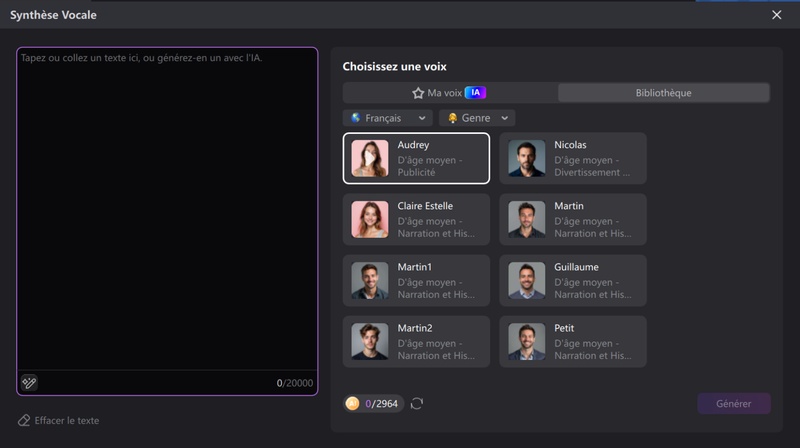Click the AI text generation icon
The image size is (800, 448).
(x=29, y=382)
